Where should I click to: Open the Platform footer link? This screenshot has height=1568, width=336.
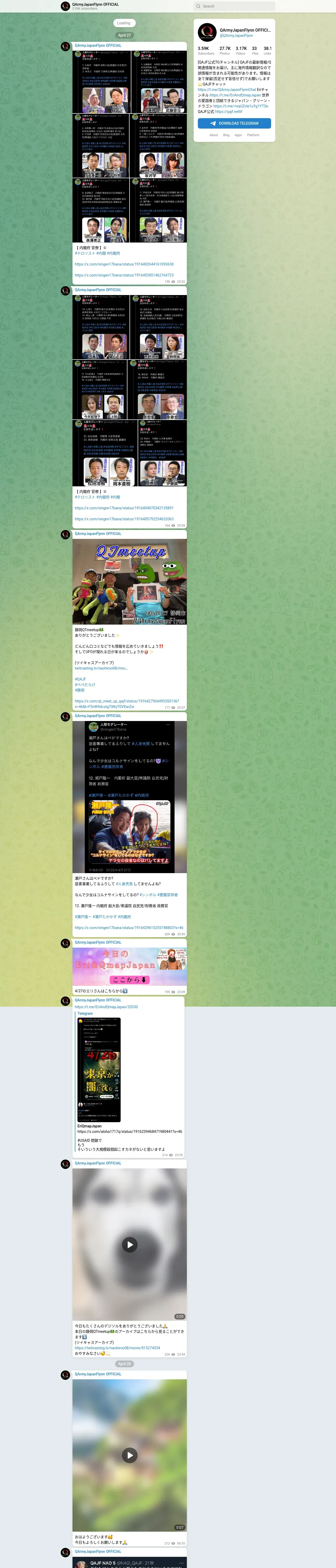253,135
